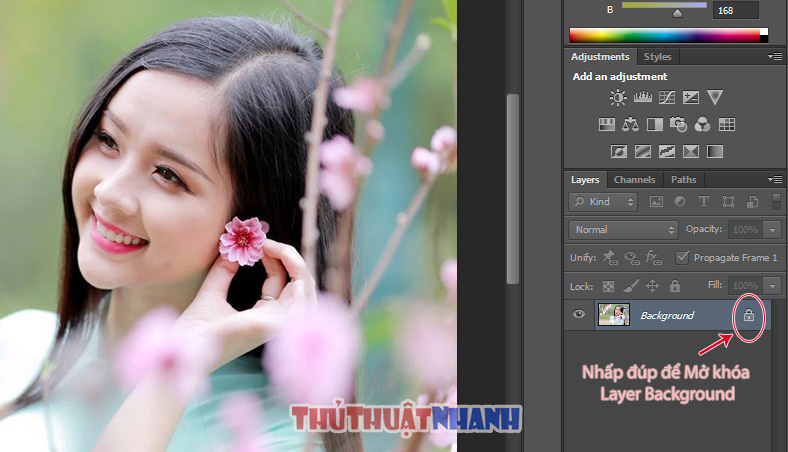Add a Gradient Map adjustment
The height and width of the screenshot is (452, 788).
click(x=715, y=151)
